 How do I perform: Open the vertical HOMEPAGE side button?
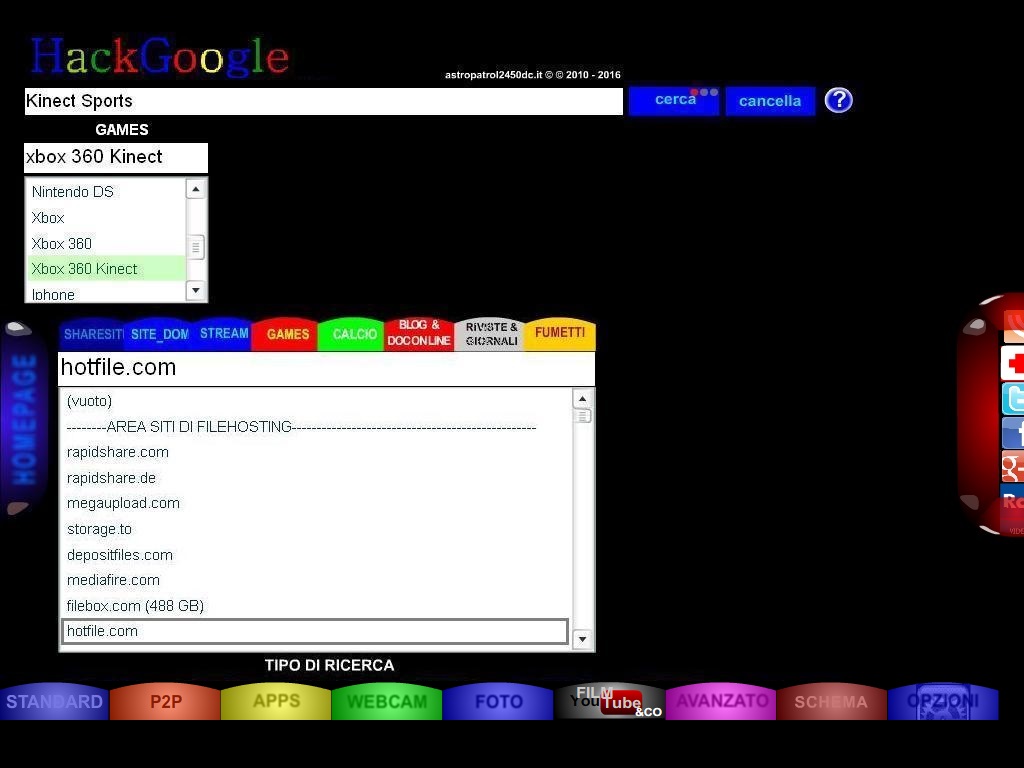(x=25, y=419)
